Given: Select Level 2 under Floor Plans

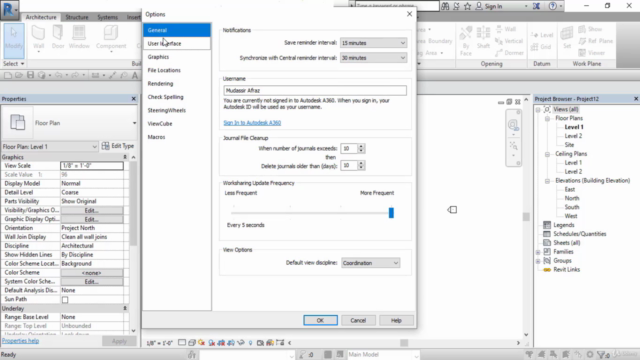Looking at the screenshot, I should point(573,136).
